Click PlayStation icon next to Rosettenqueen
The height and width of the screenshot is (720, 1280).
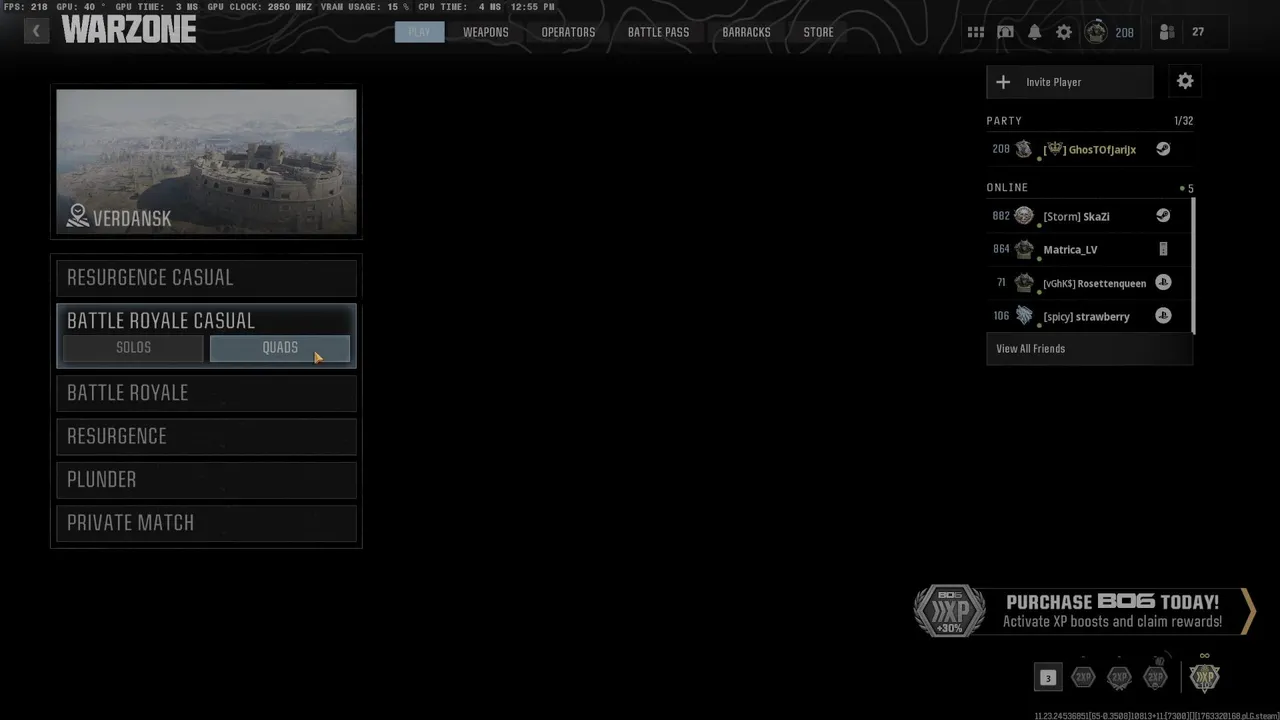click(x=1163, y=282)
